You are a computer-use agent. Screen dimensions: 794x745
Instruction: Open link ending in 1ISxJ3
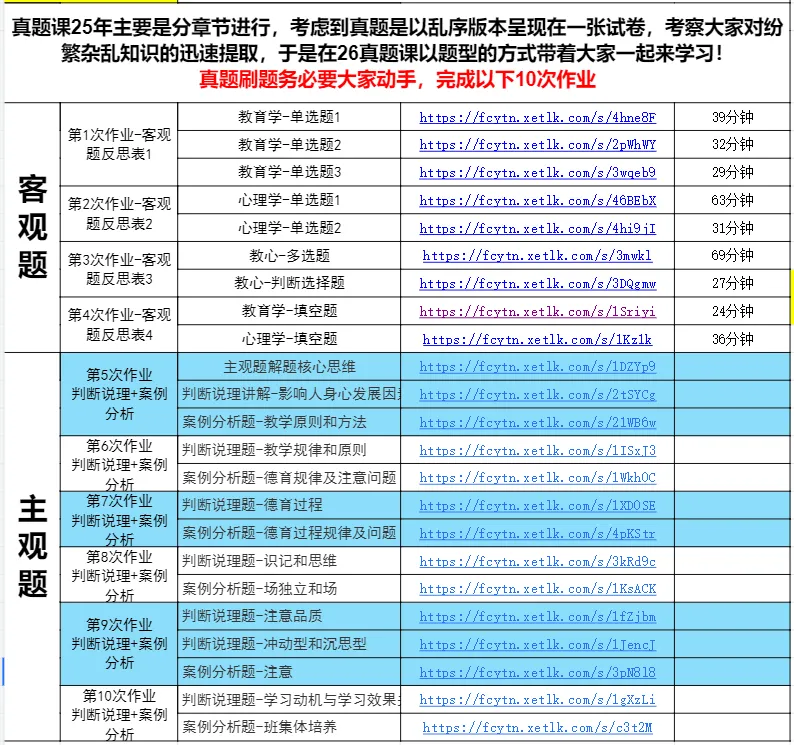[x=537, y=450]
